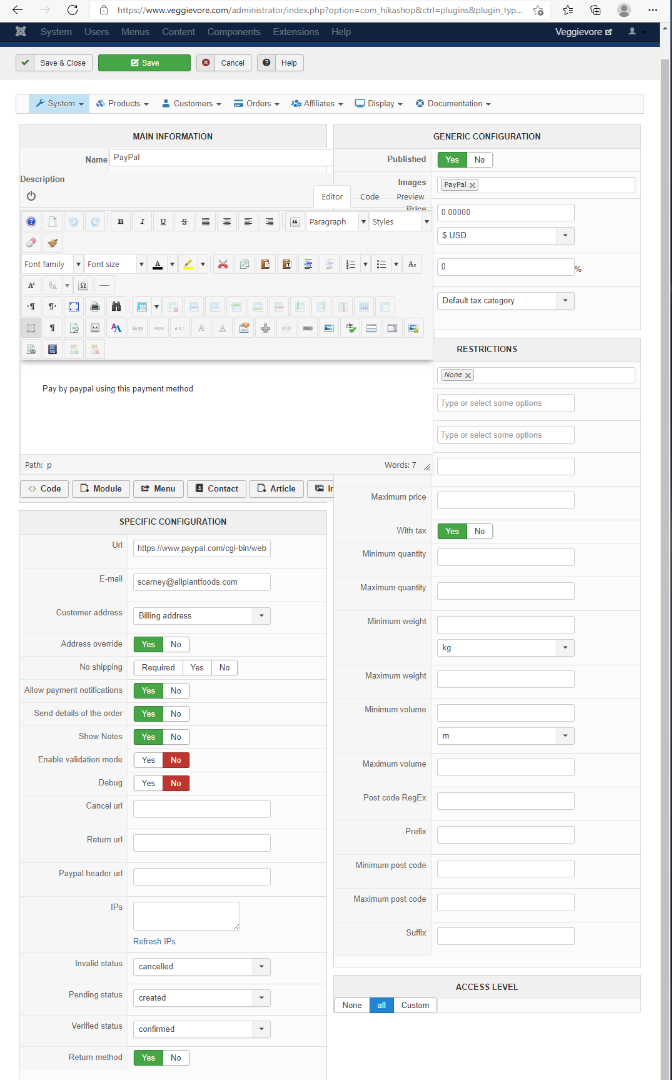Click the Refresh IPs link
This screenshot has width=672, height=1080.
154,942
